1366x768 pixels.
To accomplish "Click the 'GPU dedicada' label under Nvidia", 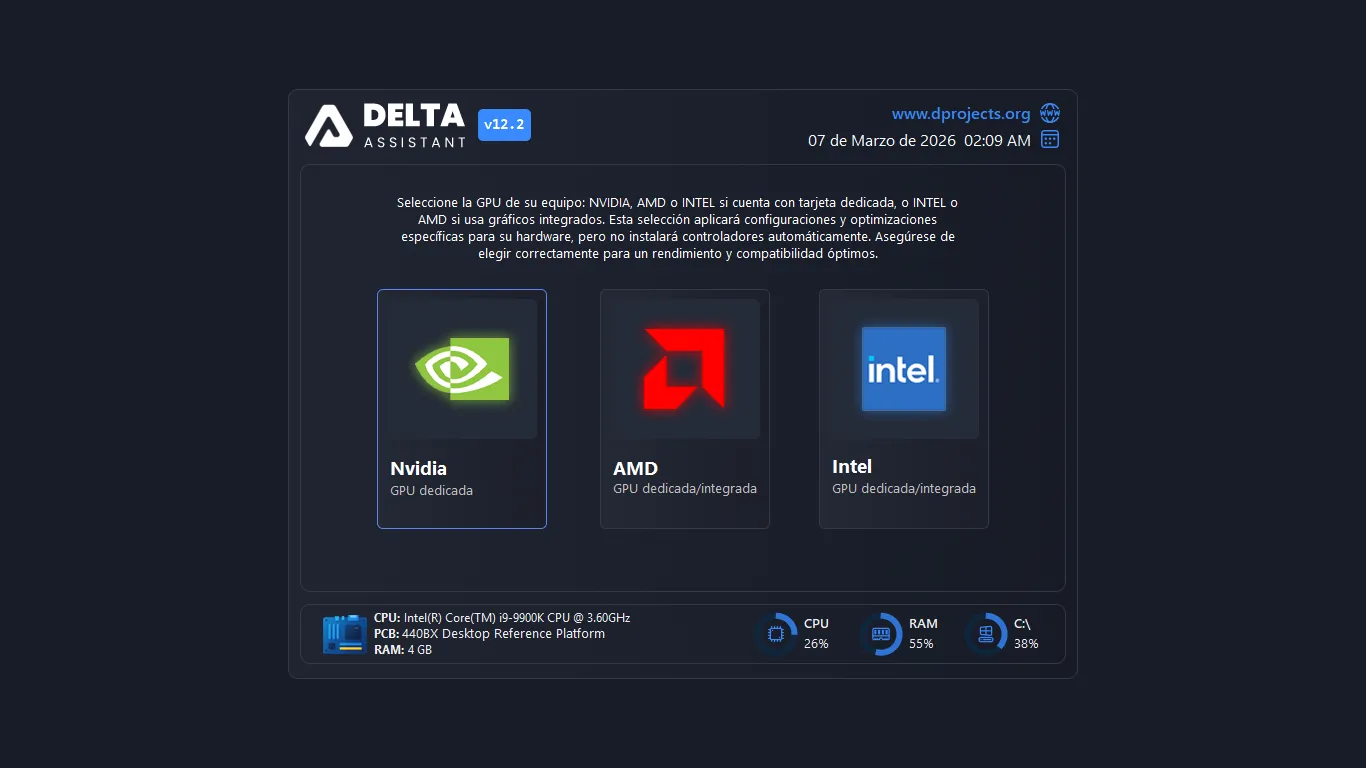I will point(431,491).
